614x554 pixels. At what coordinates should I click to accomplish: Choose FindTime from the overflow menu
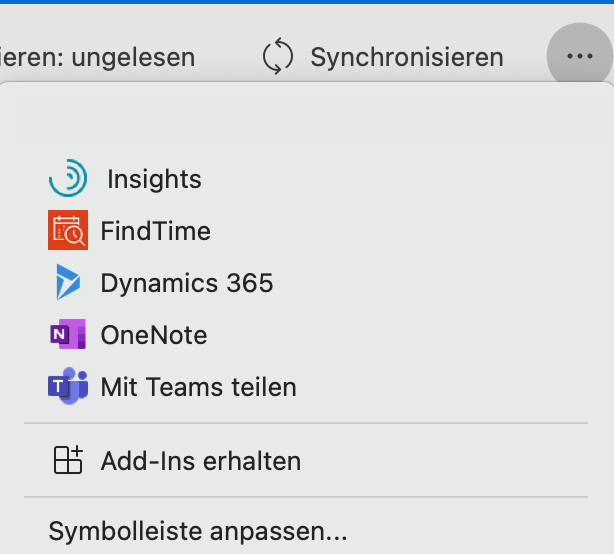tap(156, 231)
